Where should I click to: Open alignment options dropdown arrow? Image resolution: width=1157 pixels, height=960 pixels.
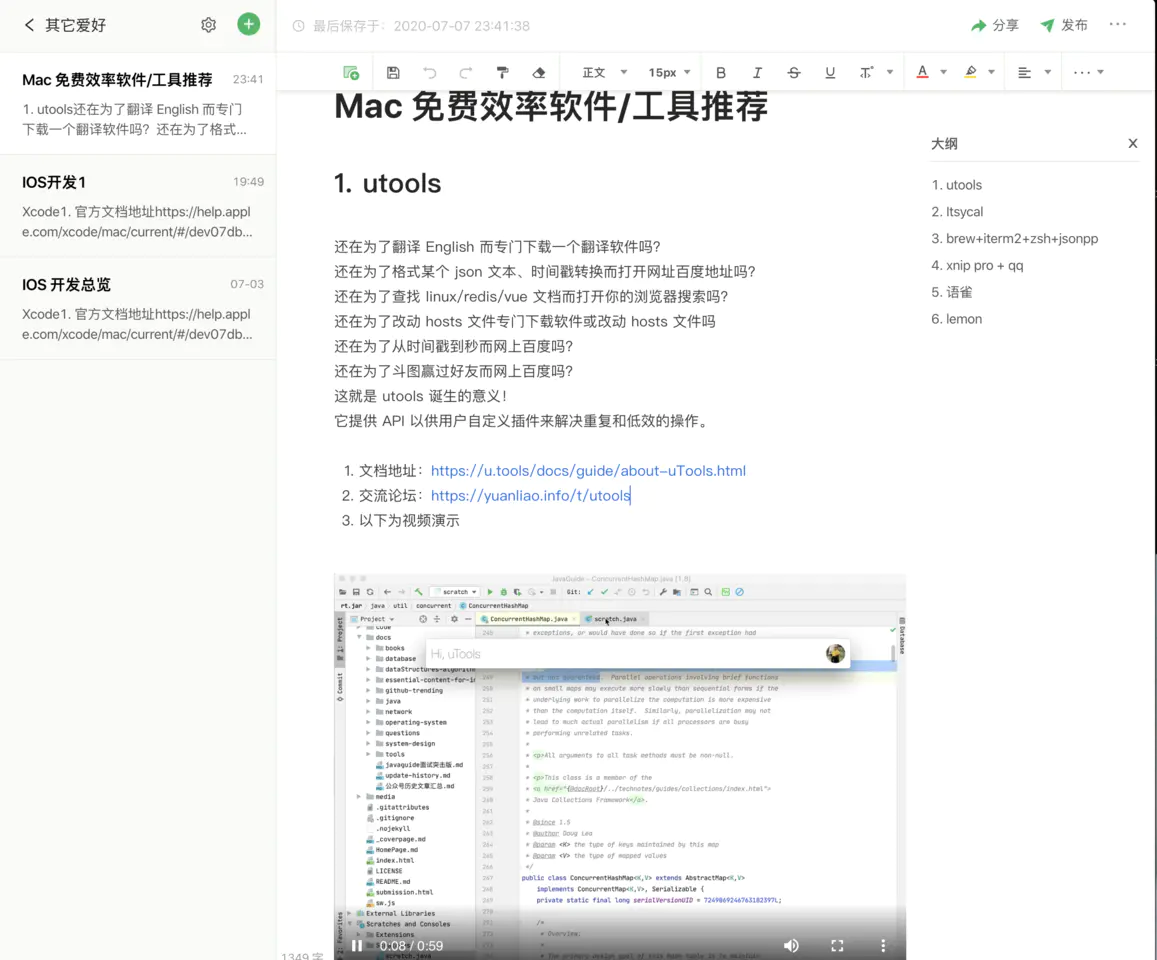click(x=1048, y=72)
